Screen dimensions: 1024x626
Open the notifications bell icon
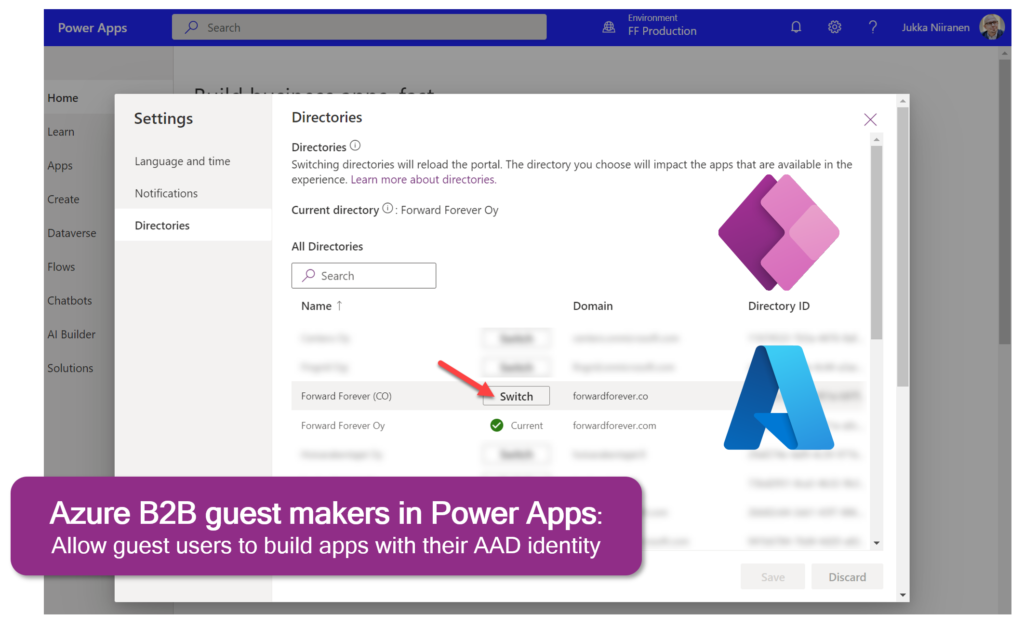point(795,27)
